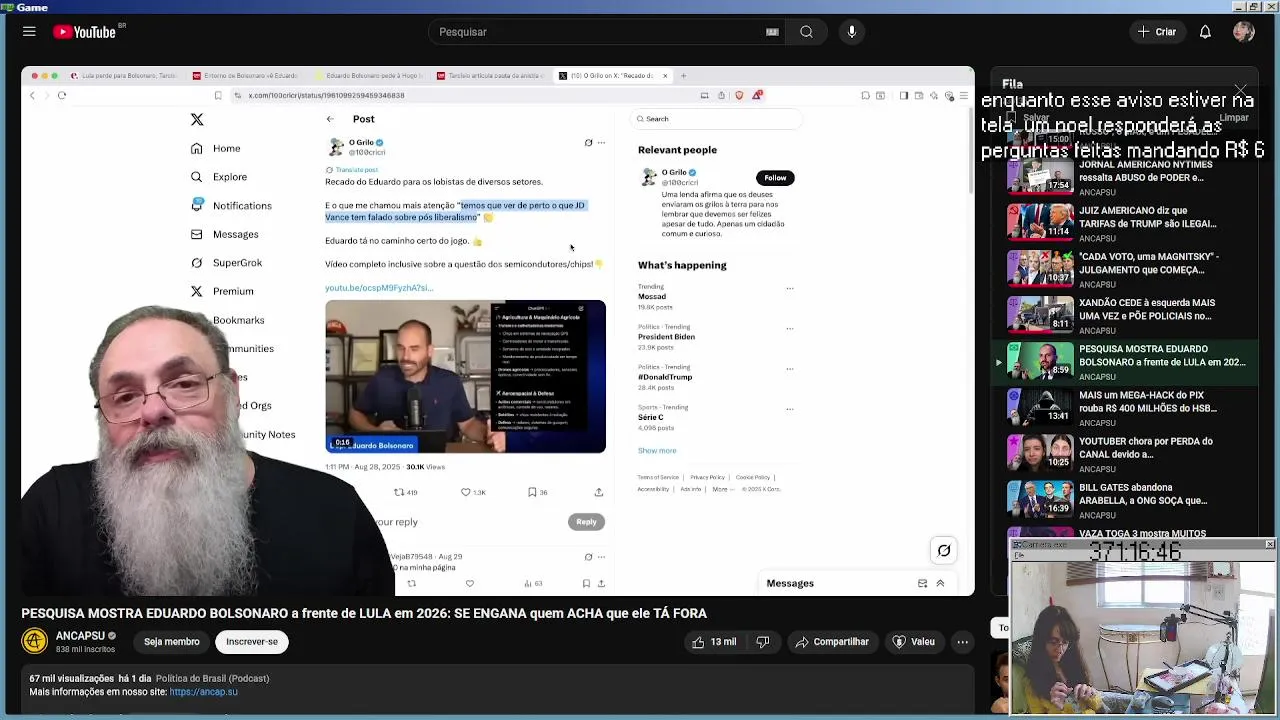The height and width of the screenshot is (720, 1280).
Task: Click the floating Grok button
Action: pyautogui.click(x=944, y=550)
